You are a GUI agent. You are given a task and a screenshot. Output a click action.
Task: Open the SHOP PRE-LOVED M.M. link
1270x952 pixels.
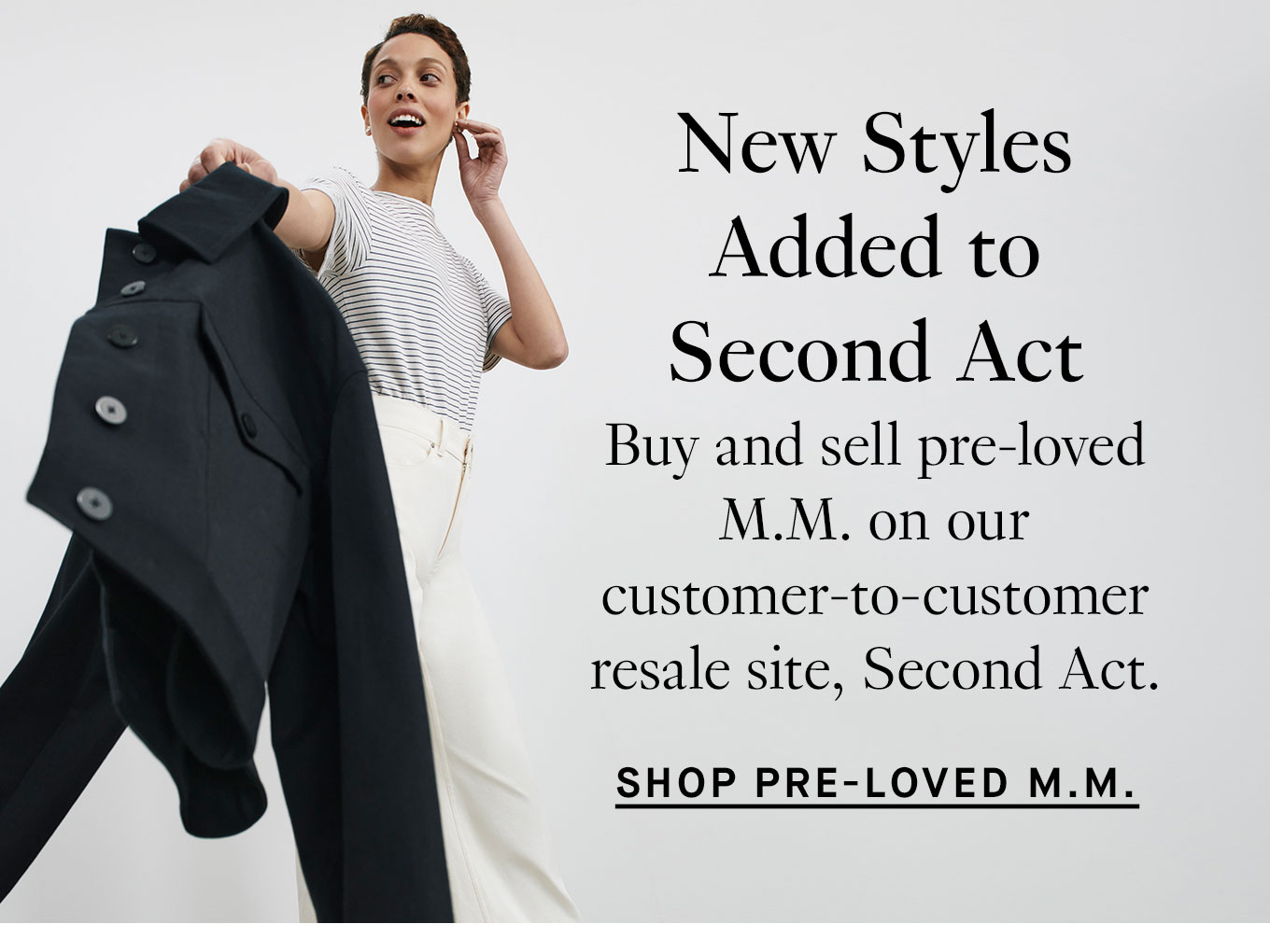click(x=877, y=783)
